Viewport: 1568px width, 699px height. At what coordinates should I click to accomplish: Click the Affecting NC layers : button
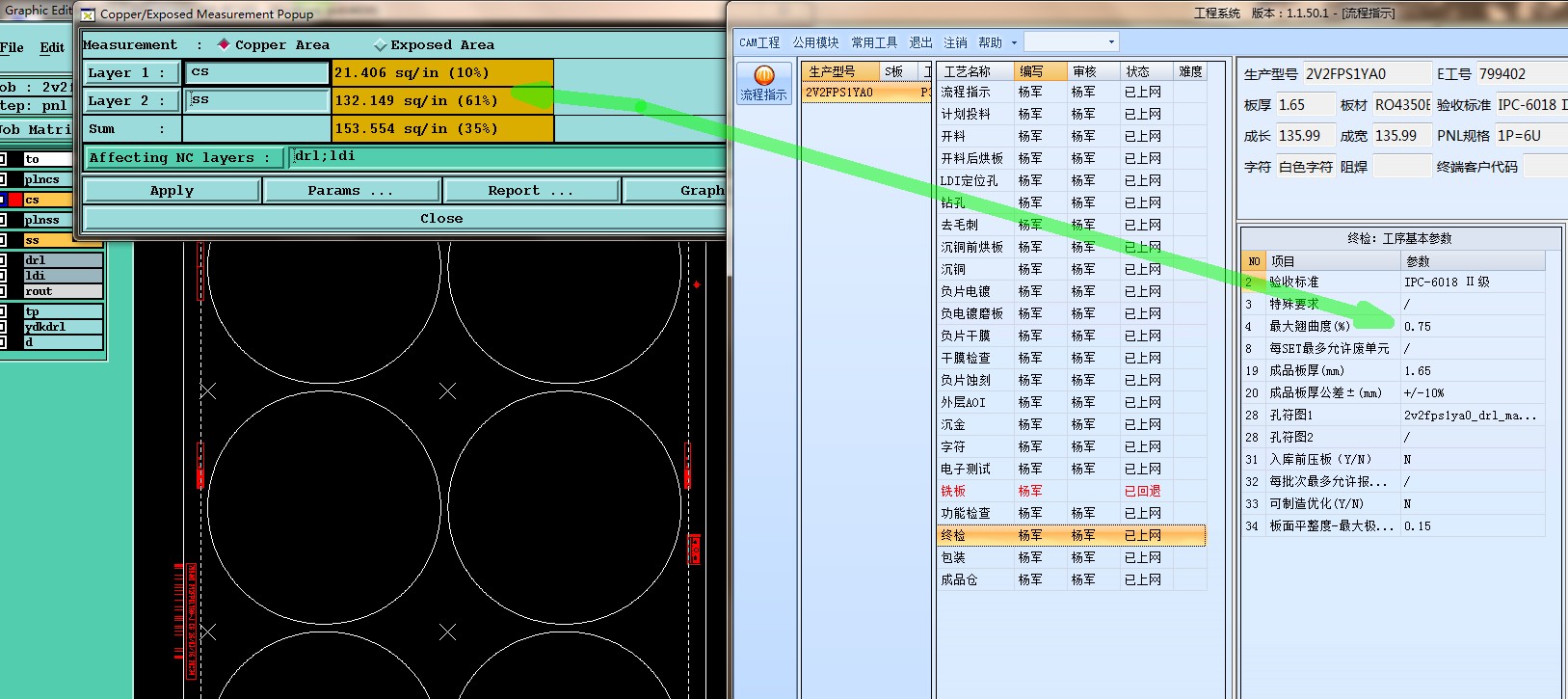[184, 158]
